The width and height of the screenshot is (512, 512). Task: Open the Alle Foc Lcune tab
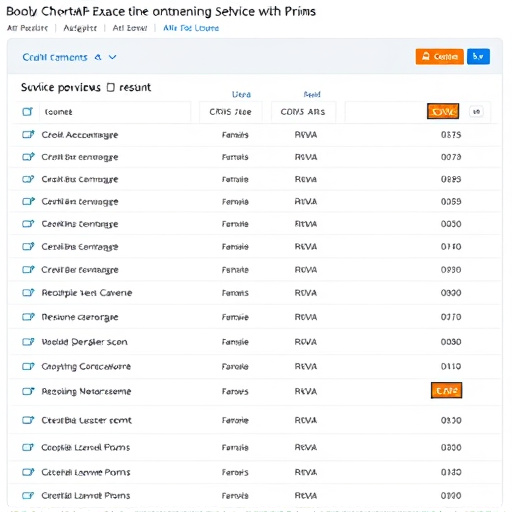tap(191, 28)
